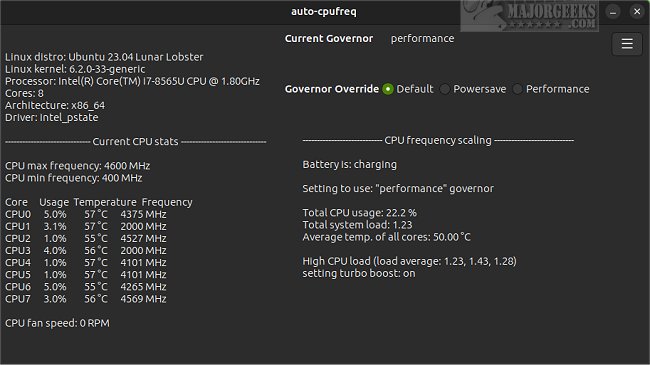Click the auto-cpufreq title bar text

[323, 12]
